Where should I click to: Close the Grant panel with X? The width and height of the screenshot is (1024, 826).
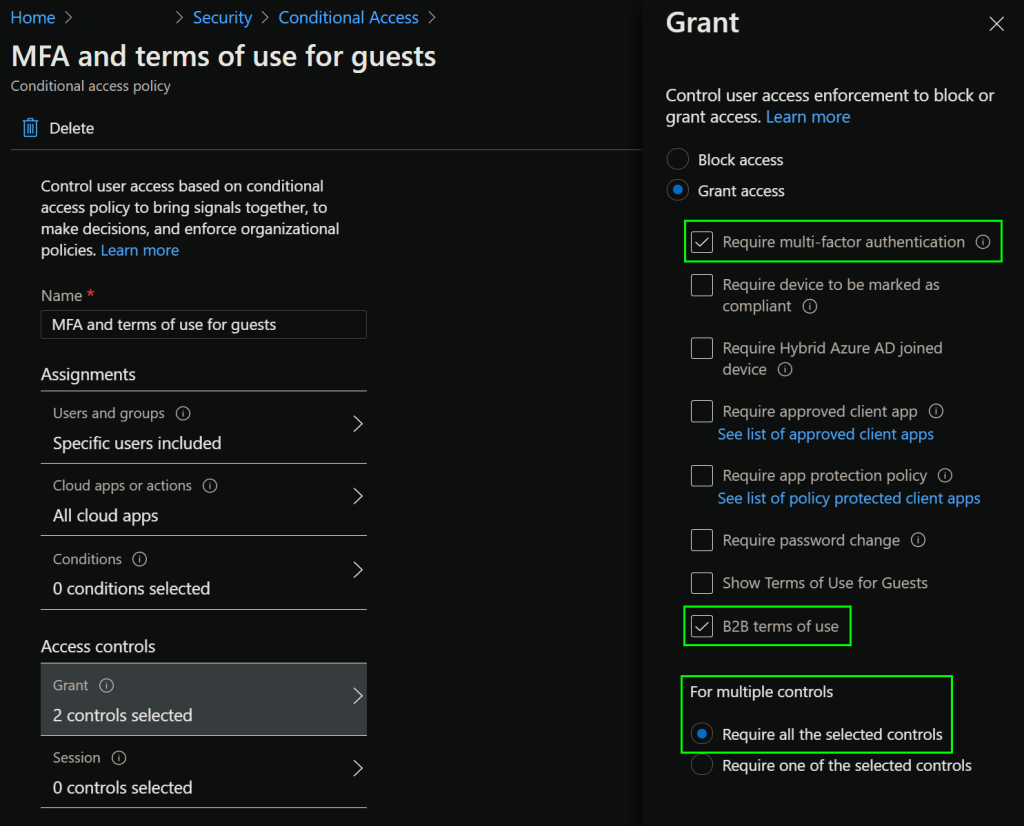(996, 24)
